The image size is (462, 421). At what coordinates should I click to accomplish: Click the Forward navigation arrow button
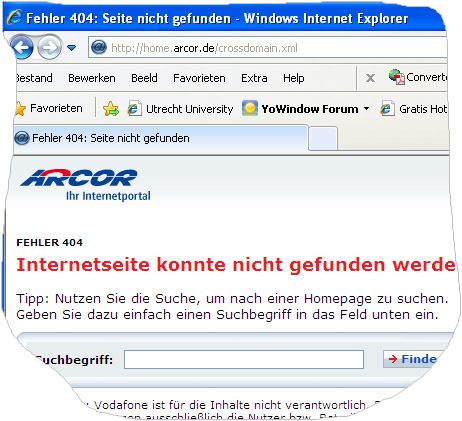click(49, 48)
